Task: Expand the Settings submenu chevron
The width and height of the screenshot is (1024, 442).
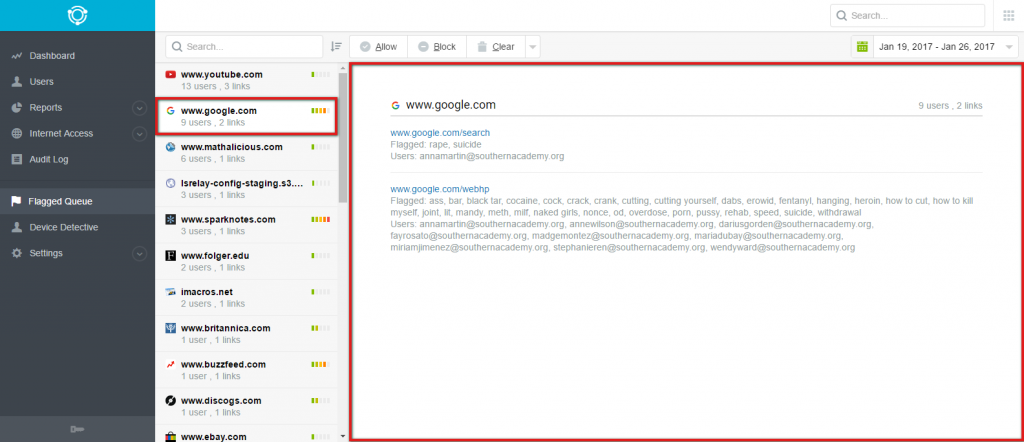Action: tap(139, 253)
